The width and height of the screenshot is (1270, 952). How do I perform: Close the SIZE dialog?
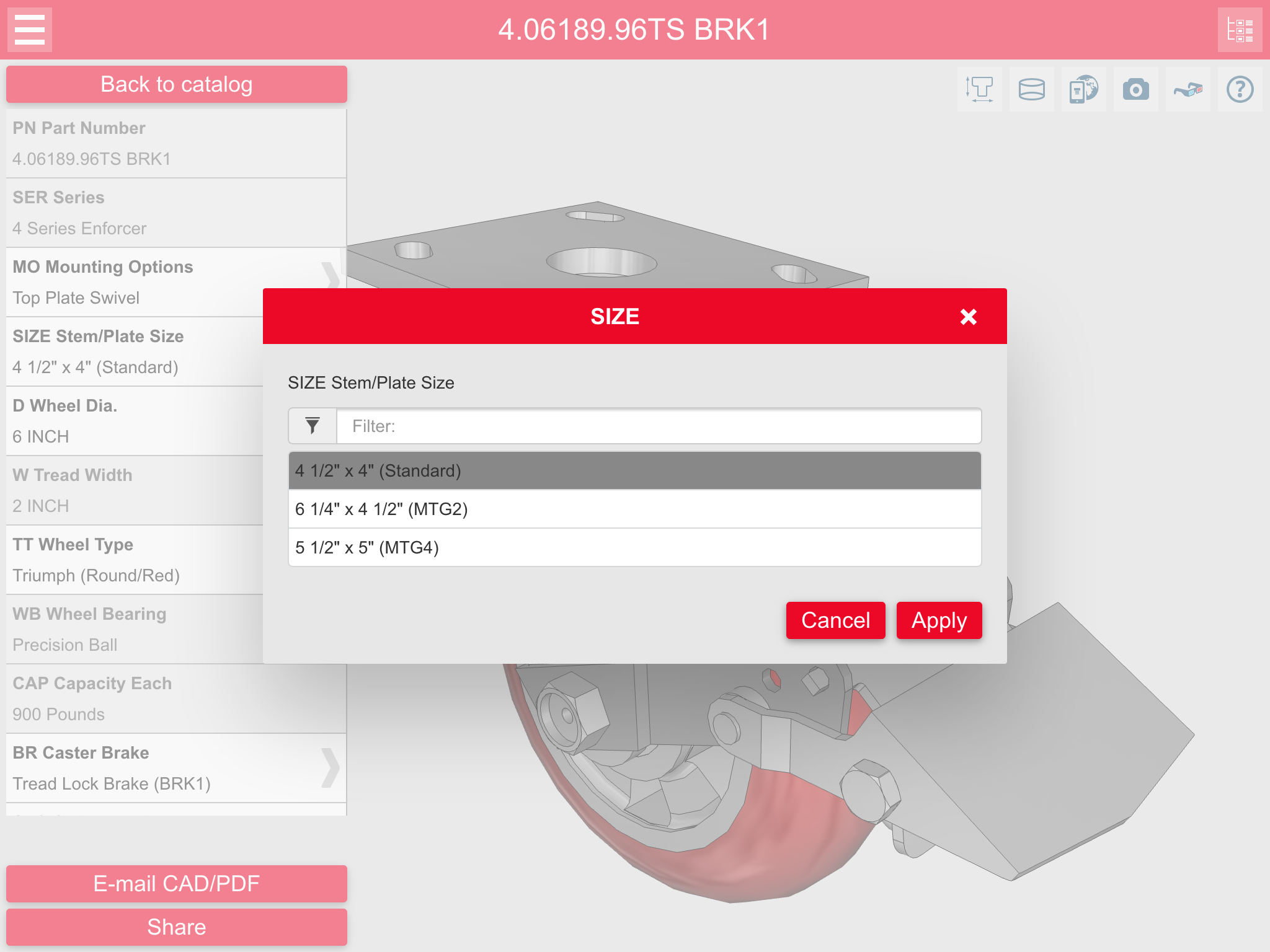click(x=969, y=317)
